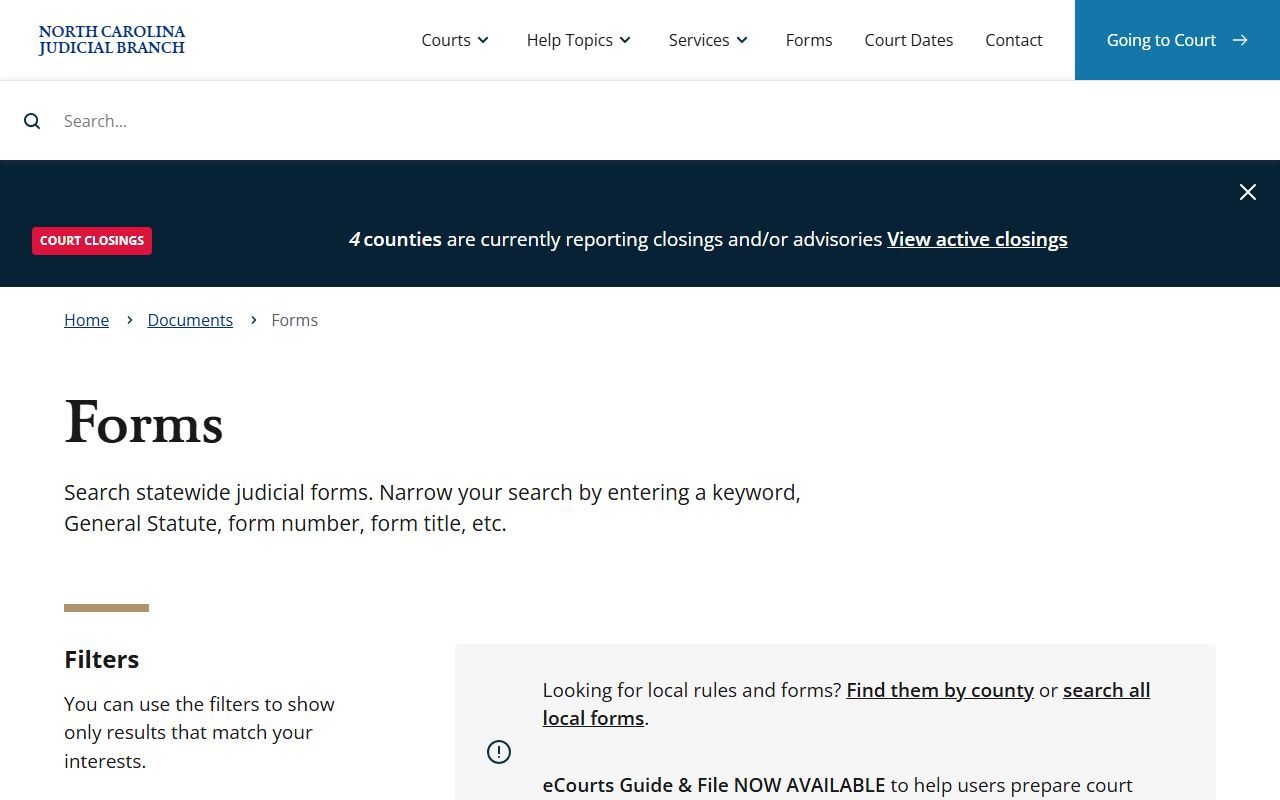Click the Going to Court button
Viewport: 1280px width, 800px height.
pos(1161,40)
